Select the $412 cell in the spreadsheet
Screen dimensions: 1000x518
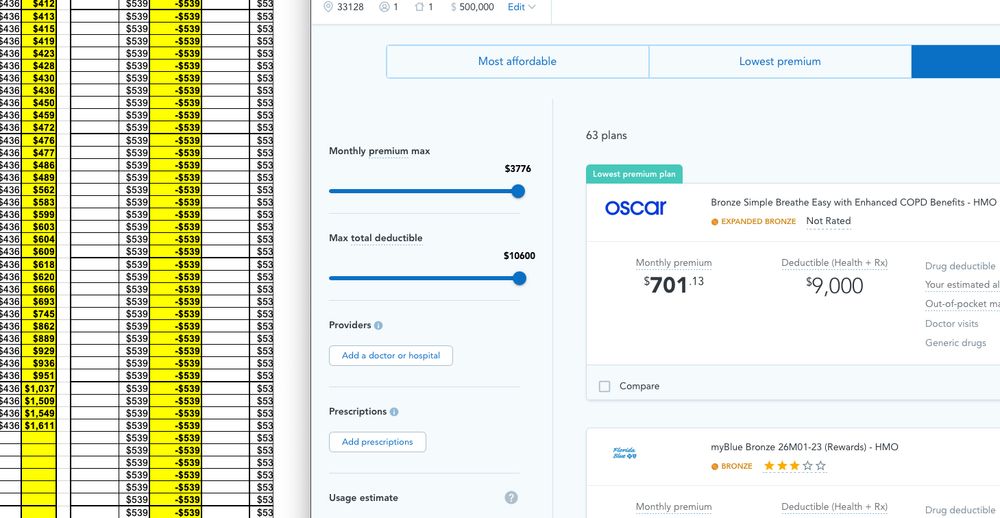coord(39,4)
